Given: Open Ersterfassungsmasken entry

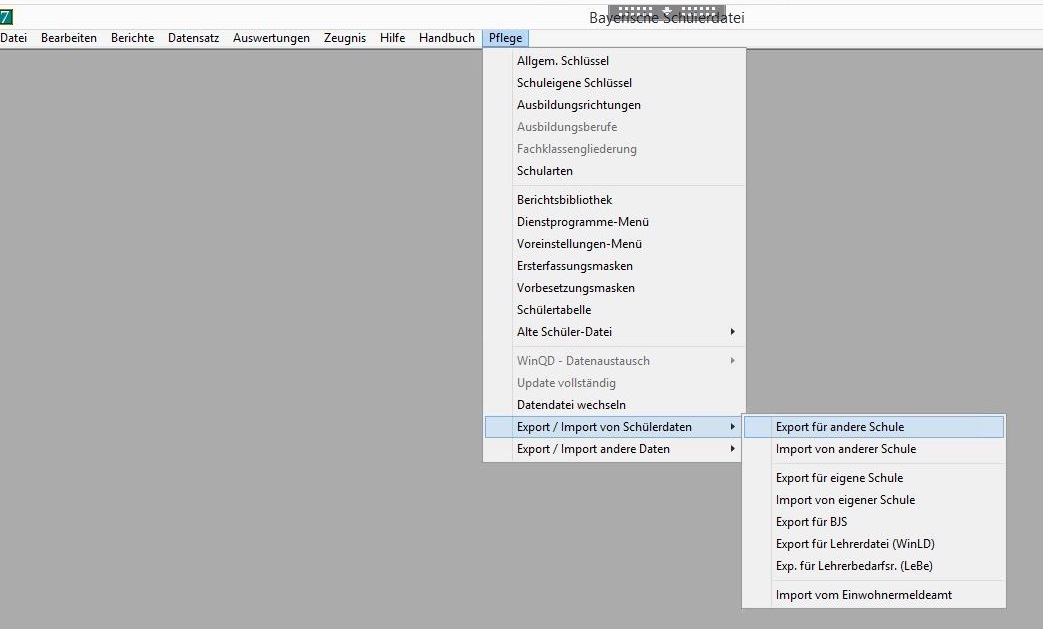Looking at the screenshot, I should pyautogui.click(x=614, y=265).
